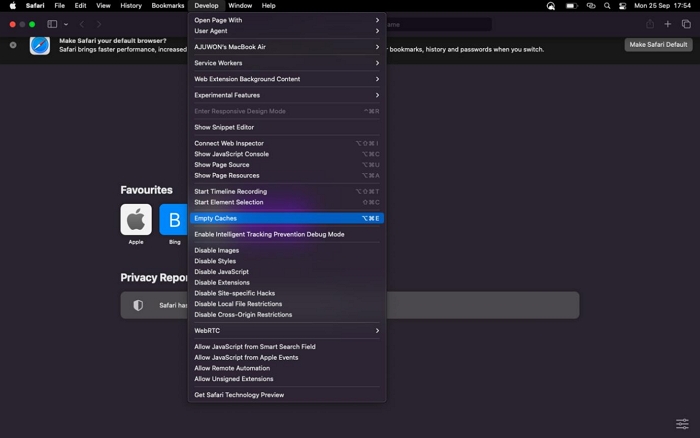
Task: Open the Apple favourite tile
Action: click(x=136, y=219)
